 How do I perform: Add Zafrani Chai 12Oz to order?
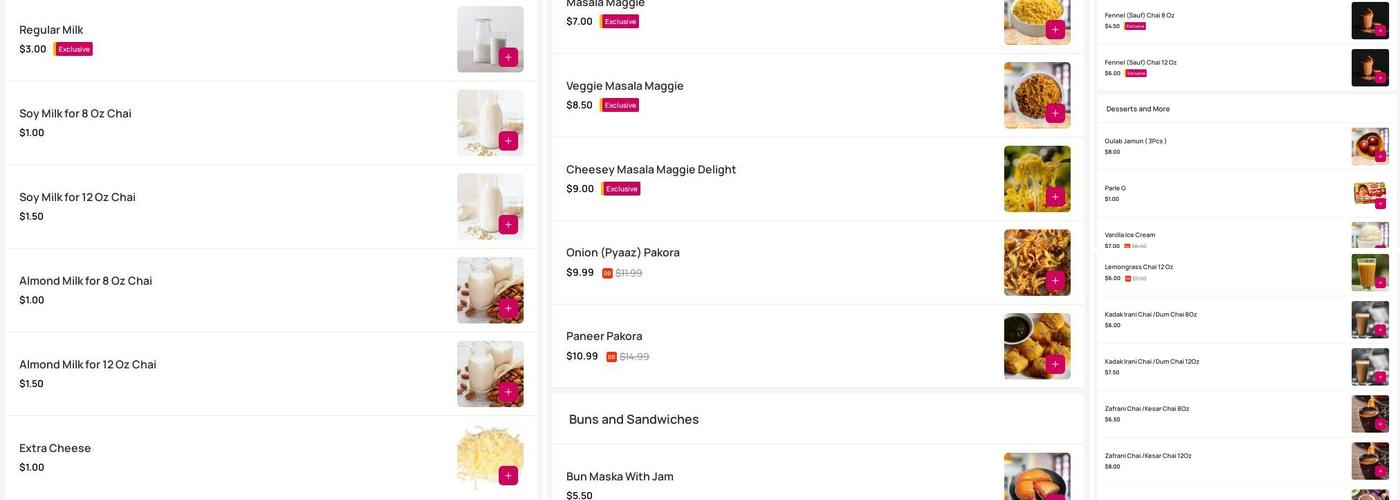[1380, 471]
